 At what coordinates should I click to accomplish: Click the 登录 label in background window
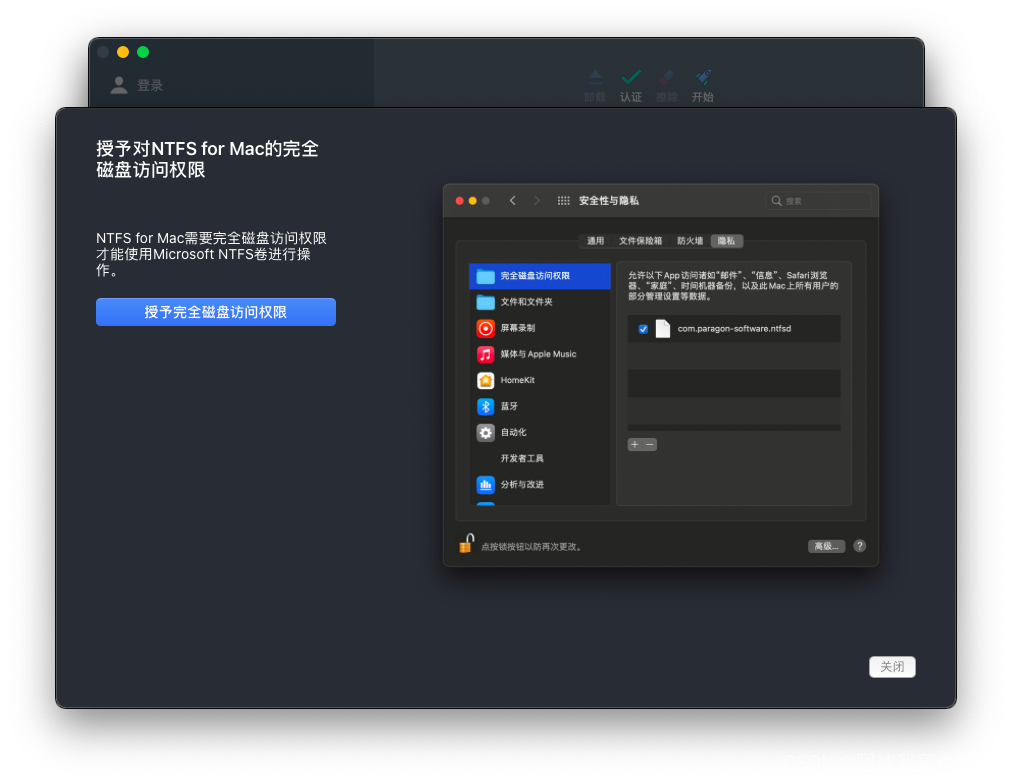pos(150,85)
